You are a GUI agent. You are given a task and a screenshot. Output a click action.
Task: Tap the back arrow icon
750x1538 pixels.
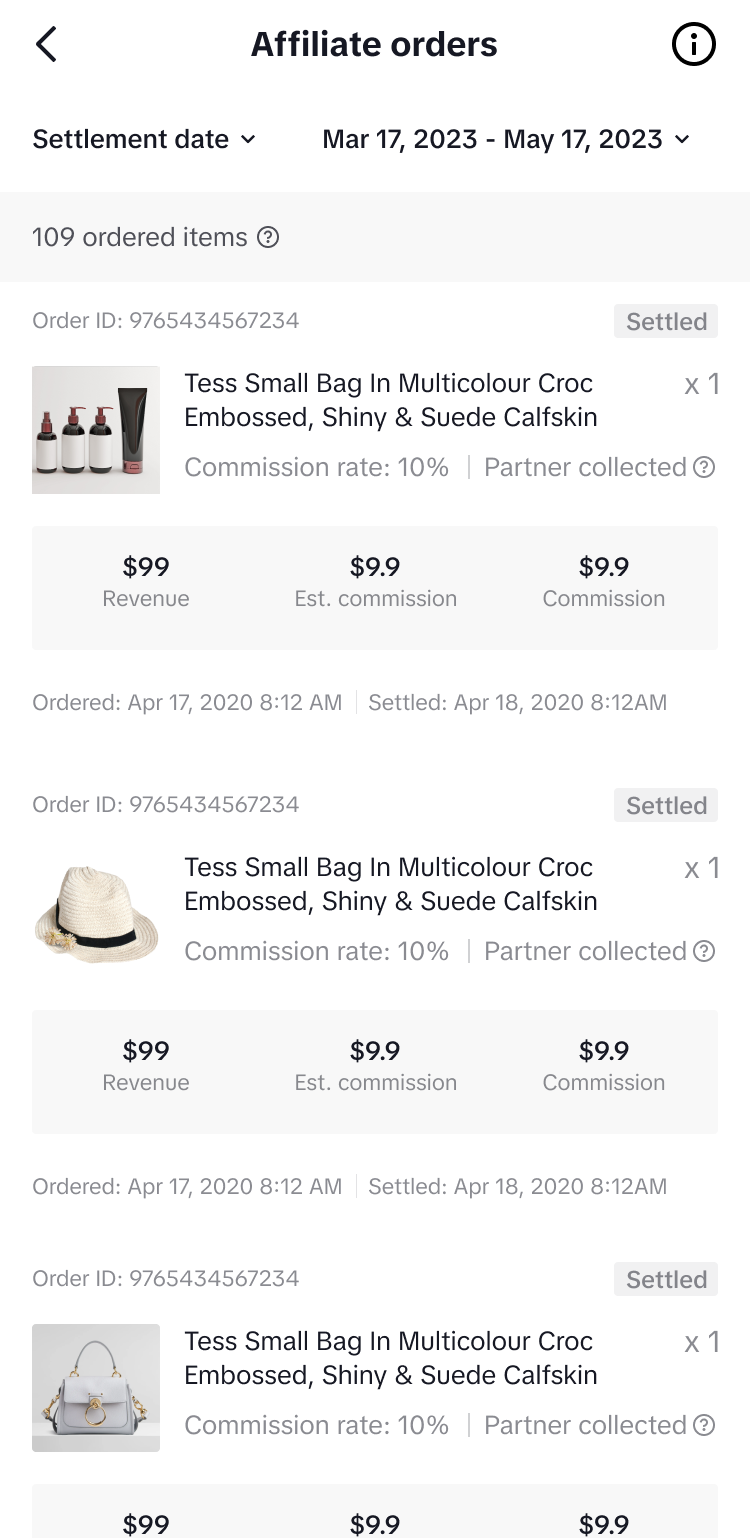tap(46, 45)
